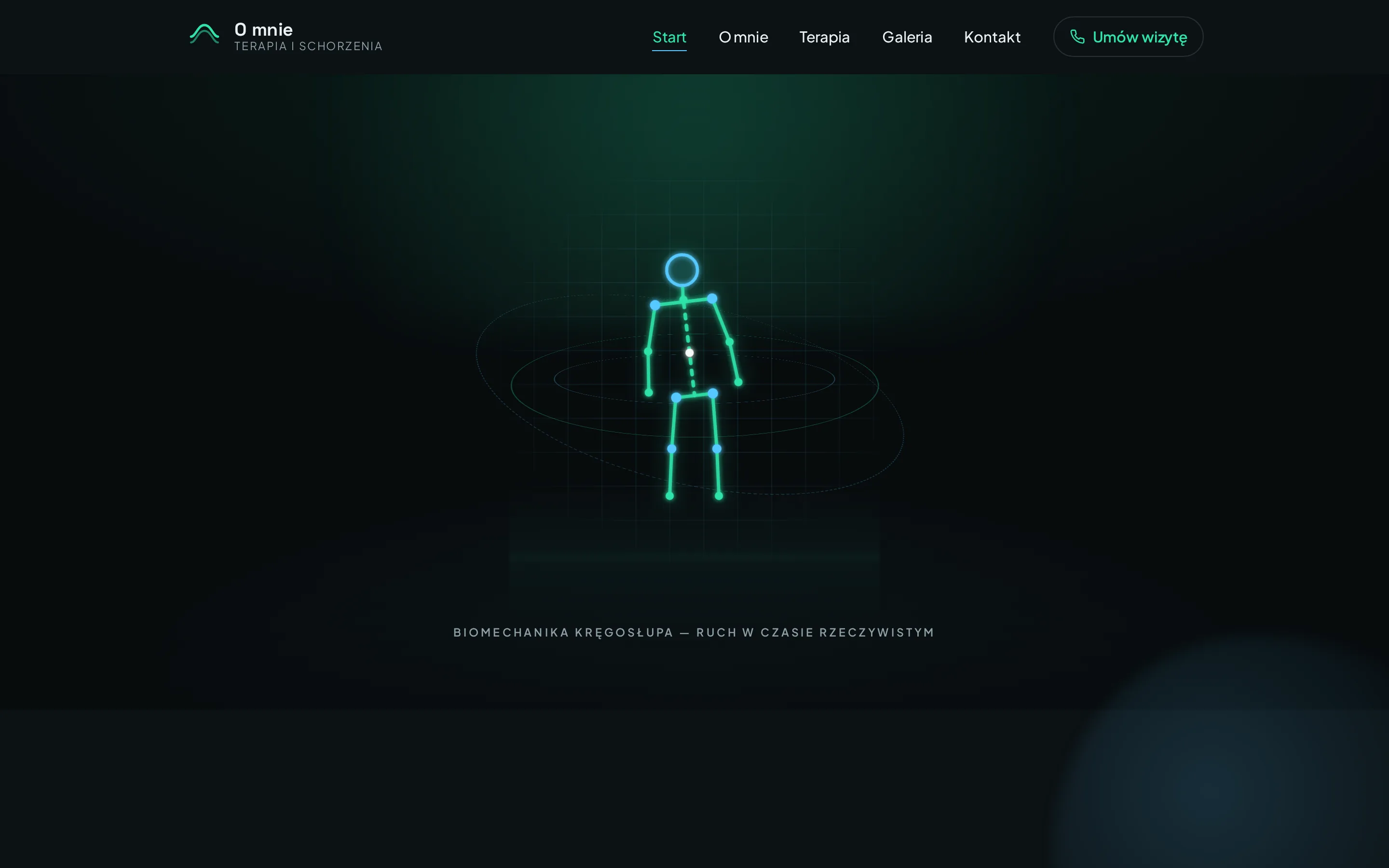
Task: Navigate to Galeria
Action: click(x=907, y=37)
